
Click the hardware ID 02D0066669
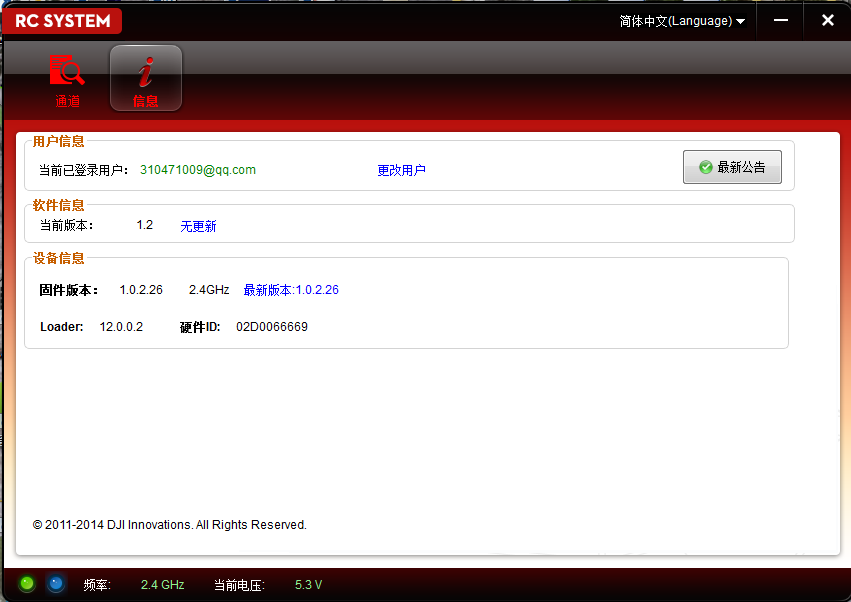[x=272, y=327]
